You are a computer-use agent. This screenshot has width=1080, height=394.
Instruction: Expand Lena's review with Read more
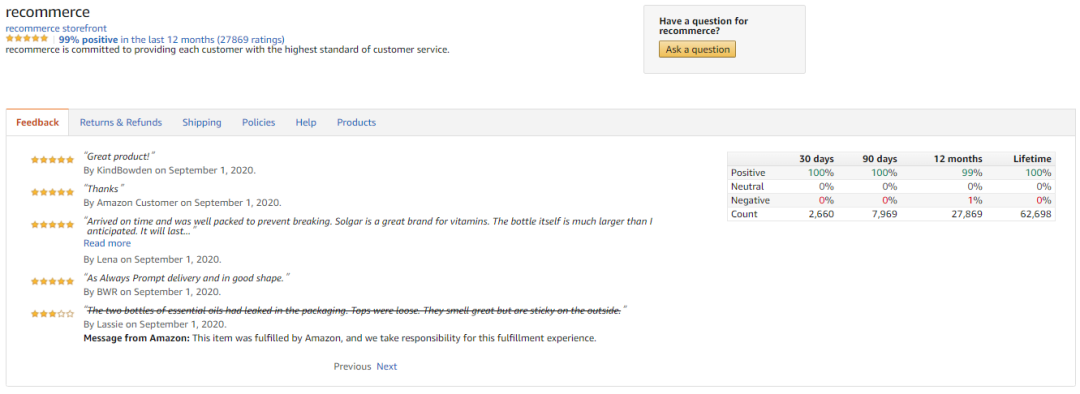[x=107, y=243]
